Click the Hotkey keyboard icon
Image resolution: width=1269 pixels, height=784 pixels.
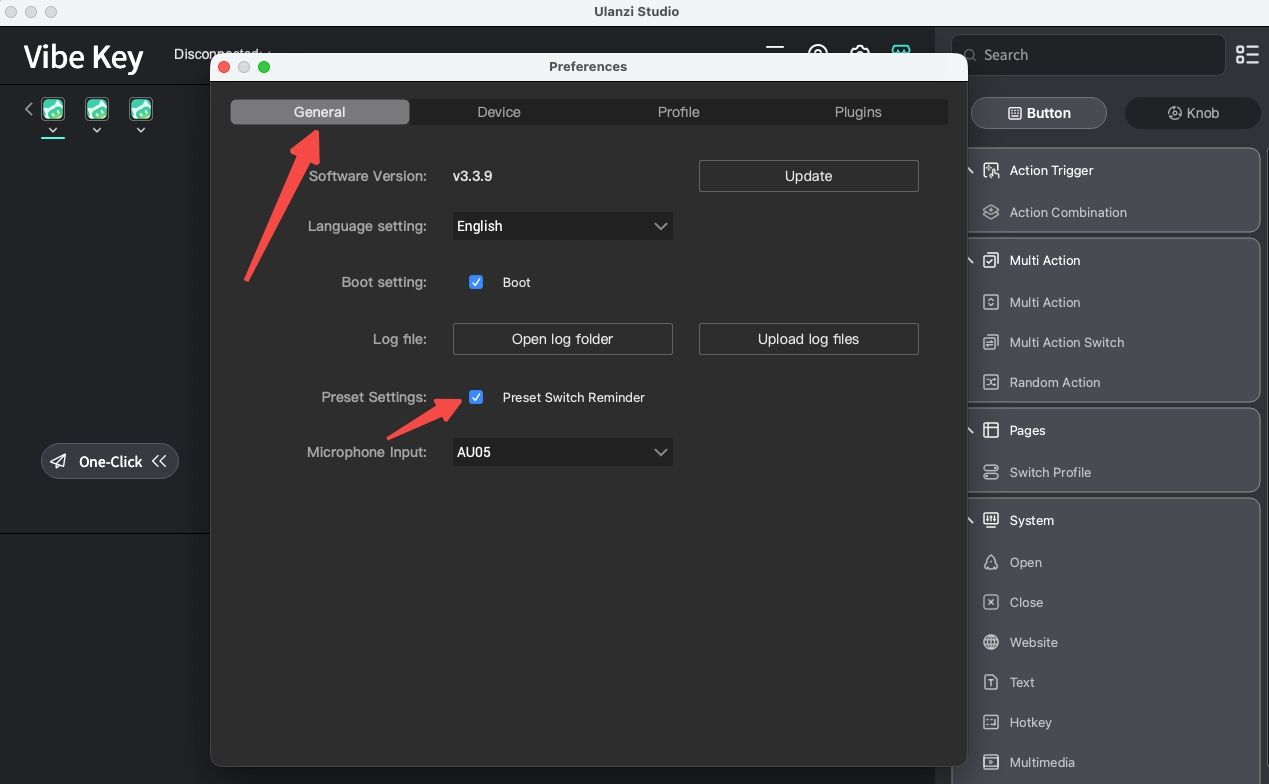tap(991, 722)
